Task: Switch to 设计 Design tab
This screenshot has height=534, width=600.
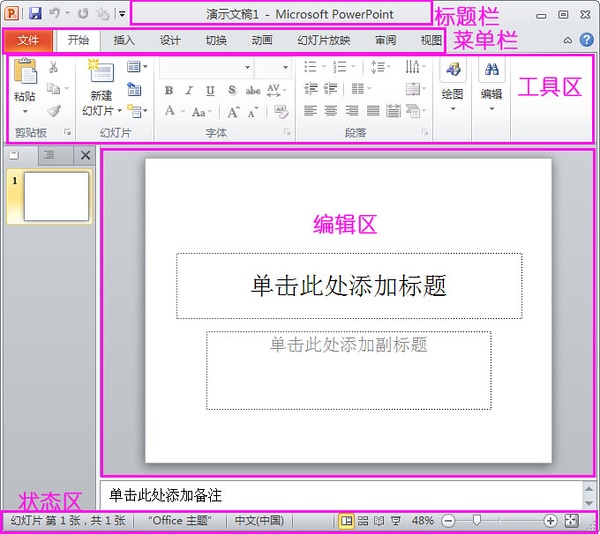Action: pyautogui.click(x=170, y=40)
